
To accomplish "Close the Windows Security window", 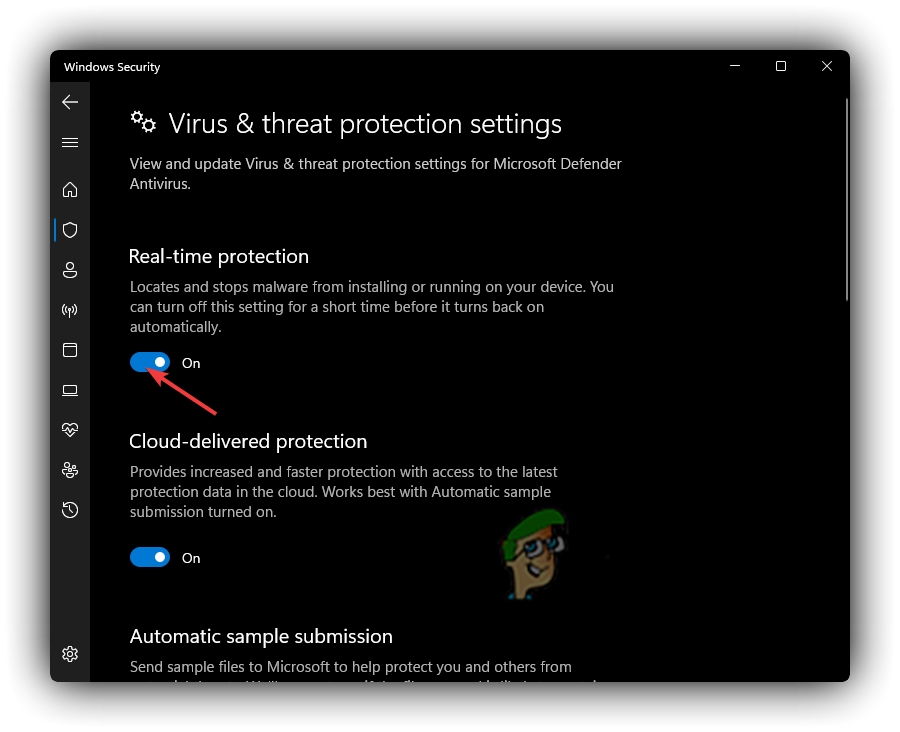I will (x=827, y=67).
